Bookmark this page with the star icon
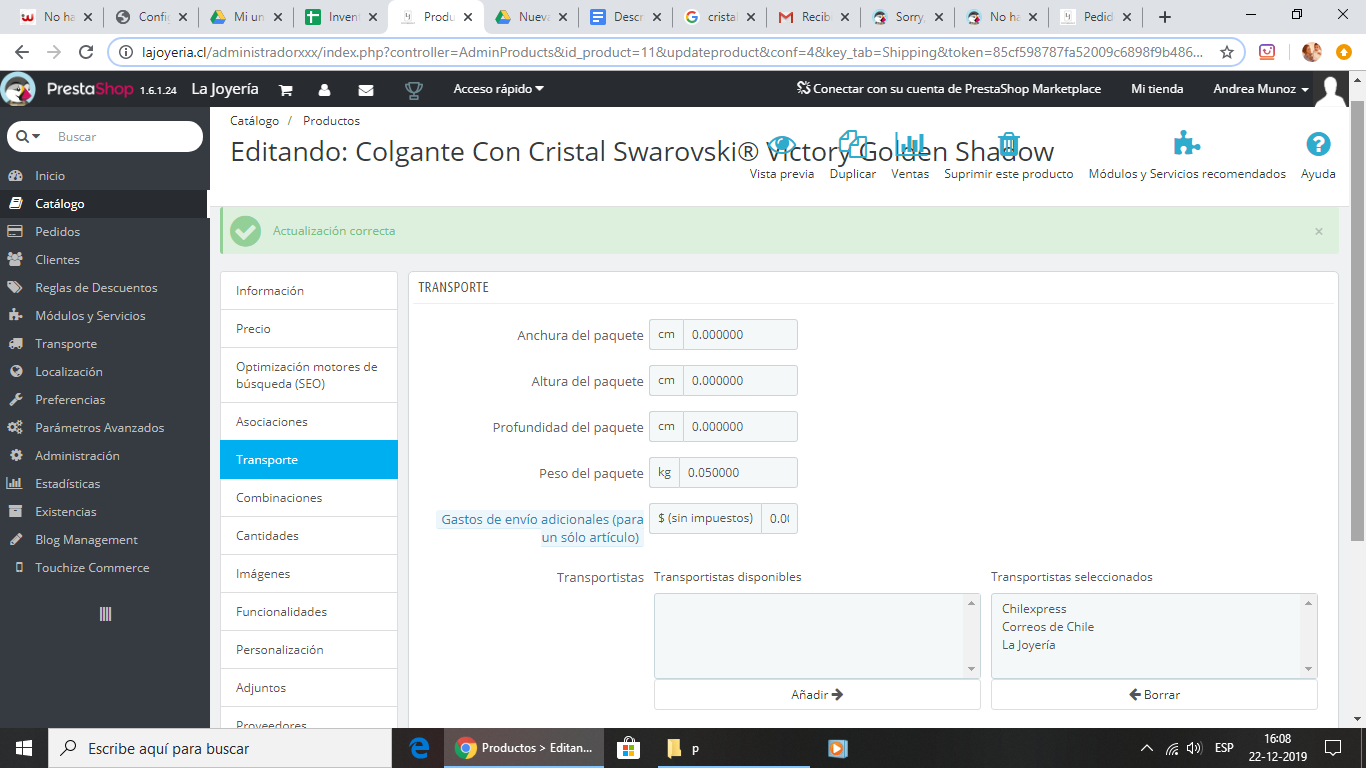Image resolution: width=1366 pixels, height=768 pixels. pyautogui.click(x=1227, y=52)
